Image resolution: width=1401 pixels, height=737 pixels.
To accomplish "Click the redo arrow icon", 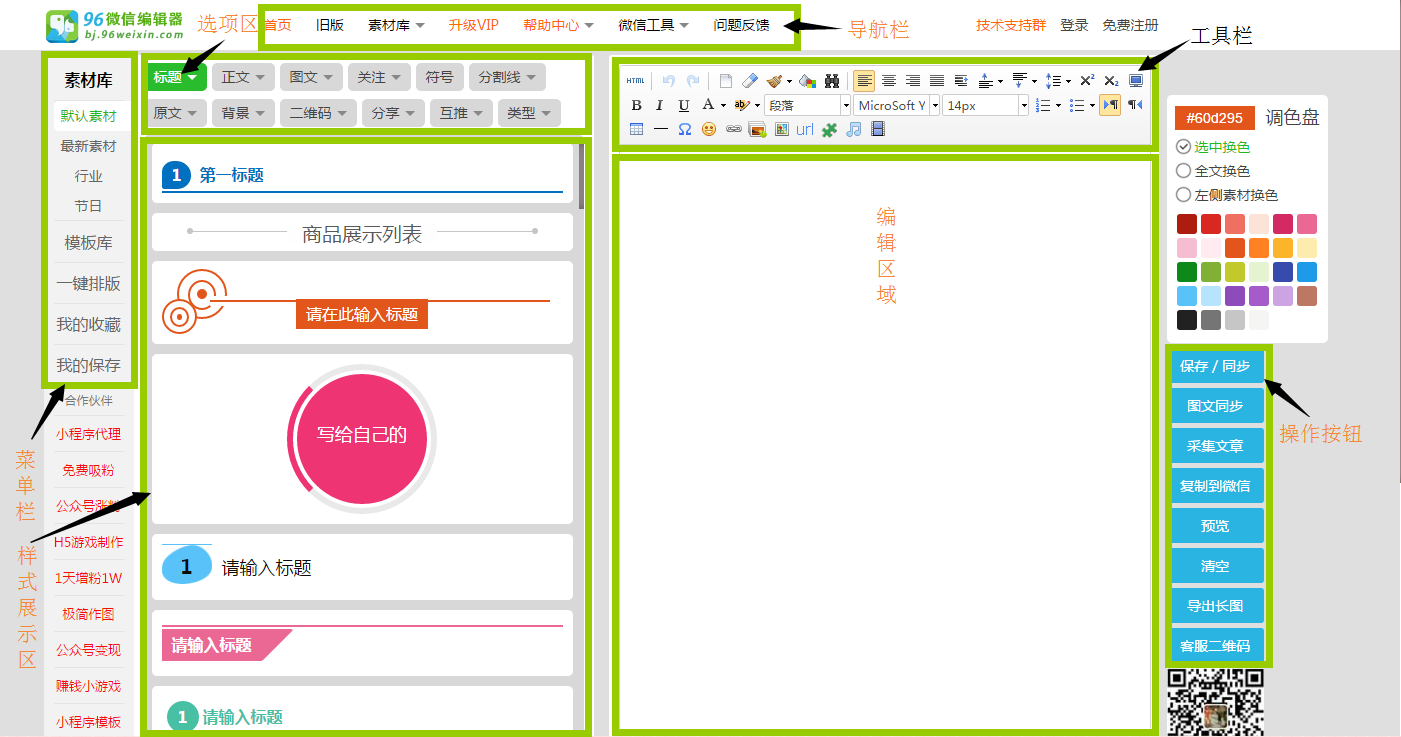I will 693,81.
